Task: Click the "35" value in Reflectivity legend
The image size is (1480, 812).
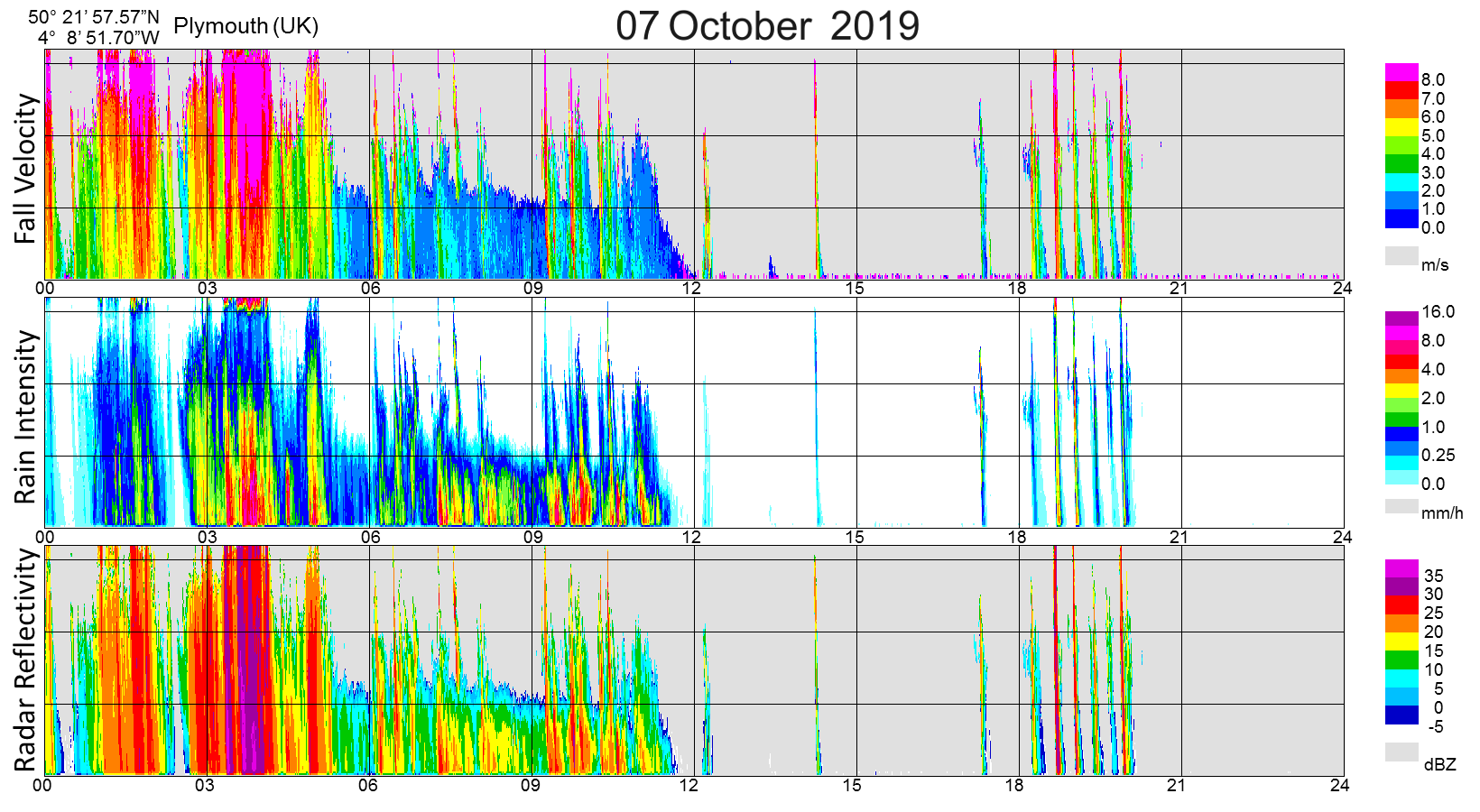Action: coord(1433,576)
